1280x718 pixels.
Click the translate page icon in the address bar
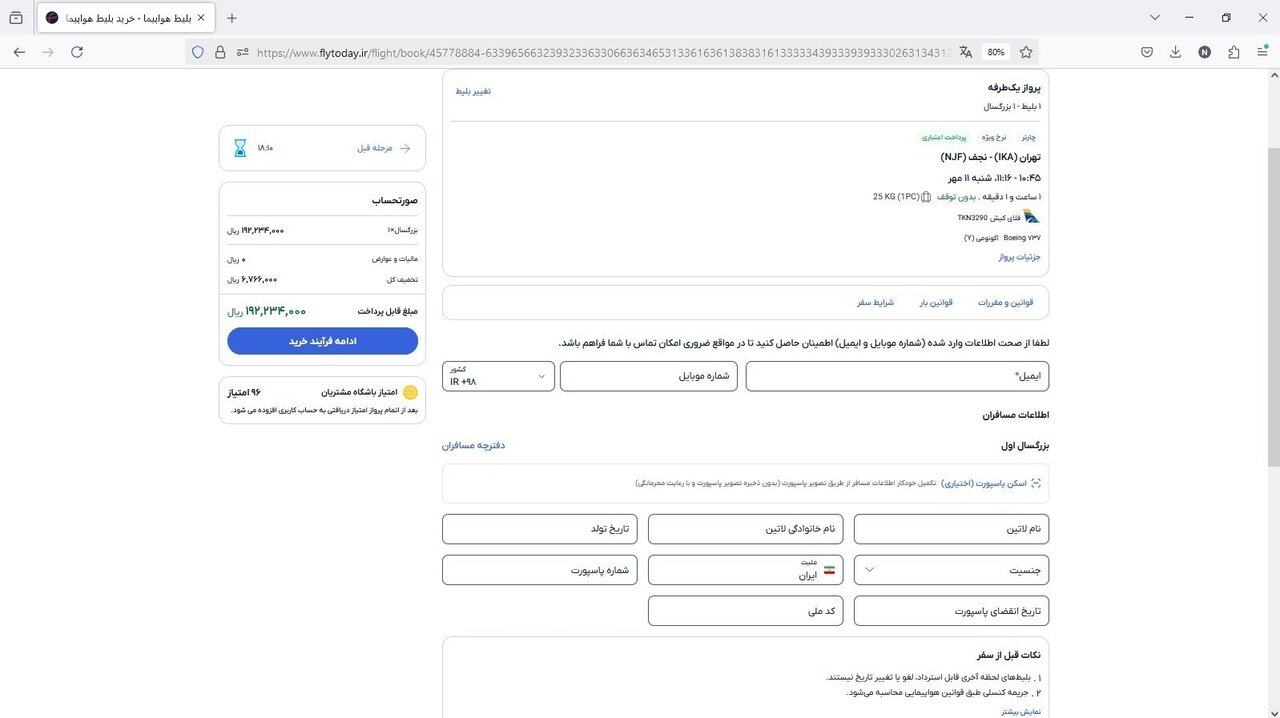click(966, 52)
